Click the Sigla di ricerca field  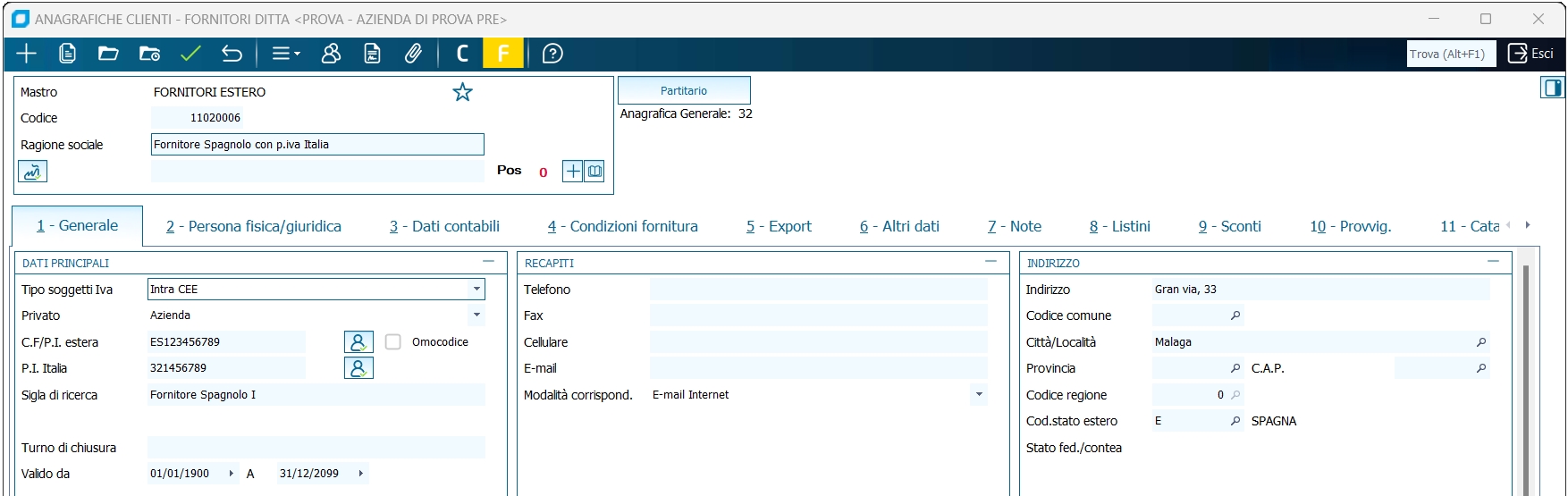click(x=316, y=394)
